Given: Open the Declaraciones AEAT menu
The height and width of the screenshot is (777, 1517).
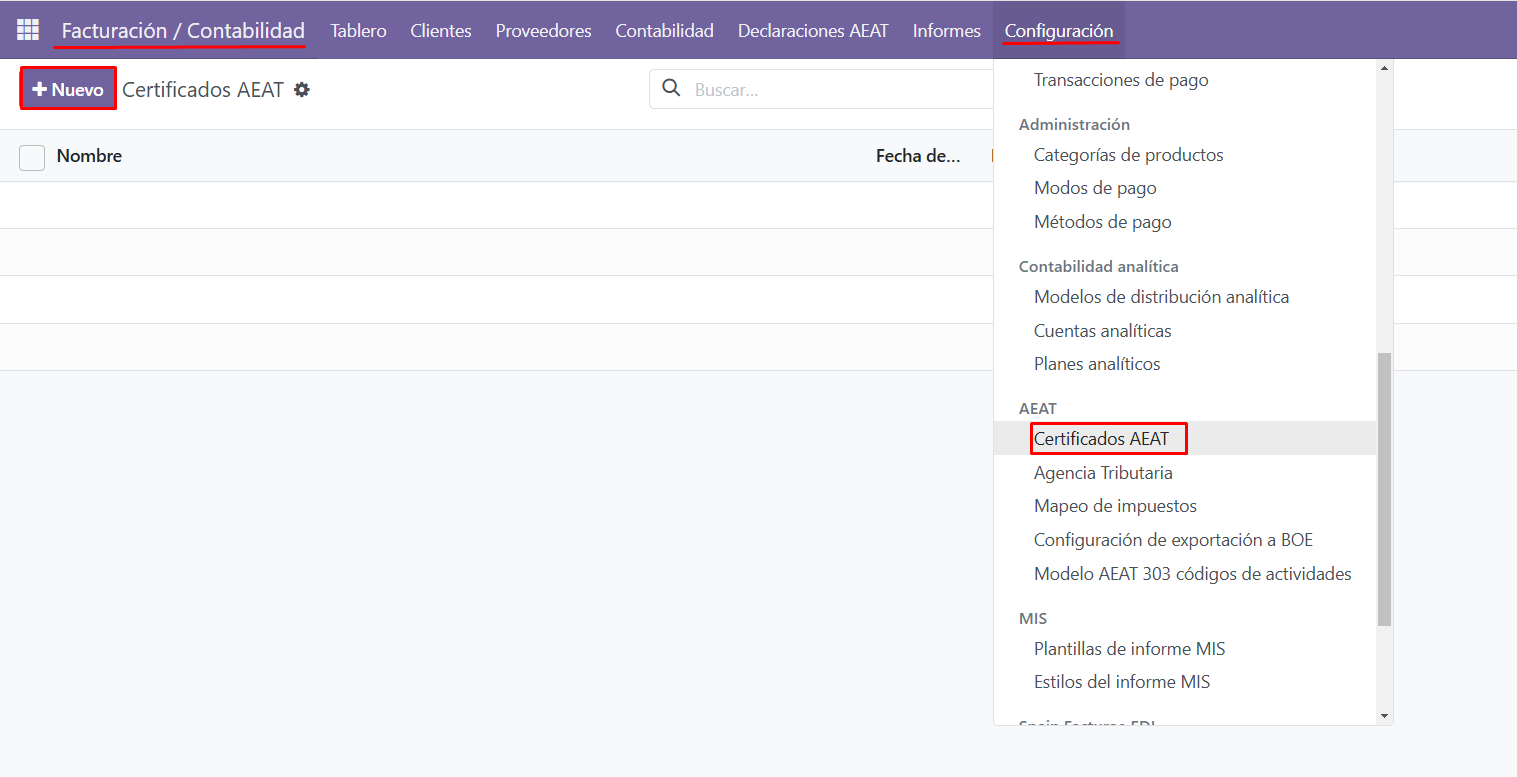Looking at the screenshot, I should (x=813, y=31).
